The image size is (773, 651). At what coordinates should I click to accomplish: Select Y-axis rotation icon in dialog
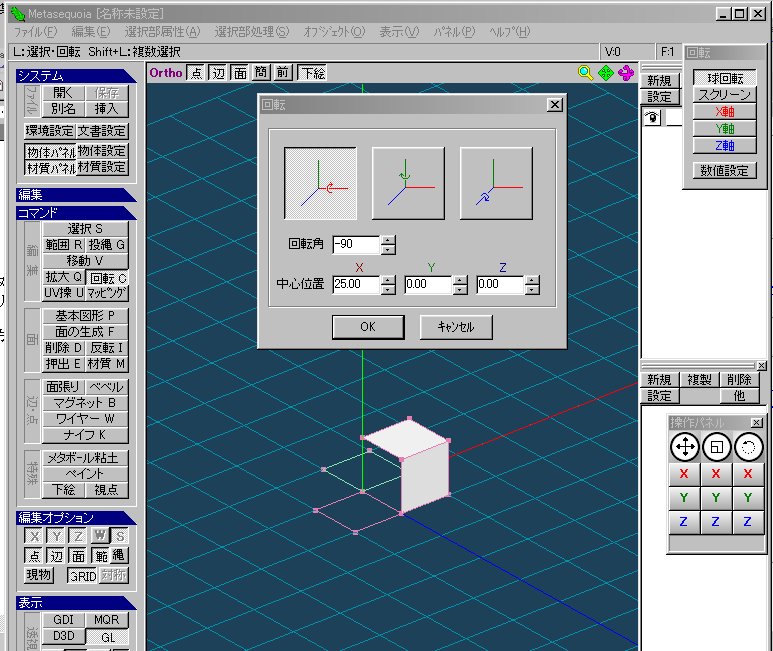tap(408, 183)
